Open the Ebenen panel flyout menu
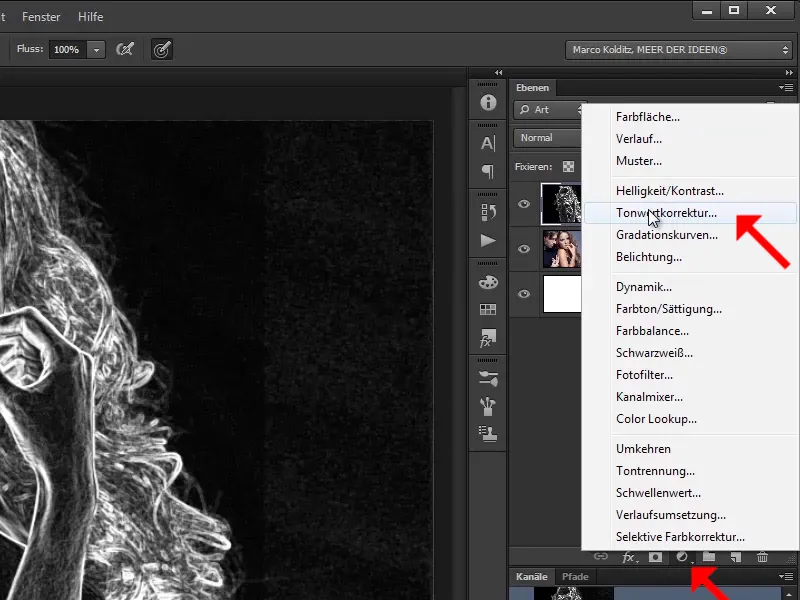The image size is (800, 600). click(786, 88)
